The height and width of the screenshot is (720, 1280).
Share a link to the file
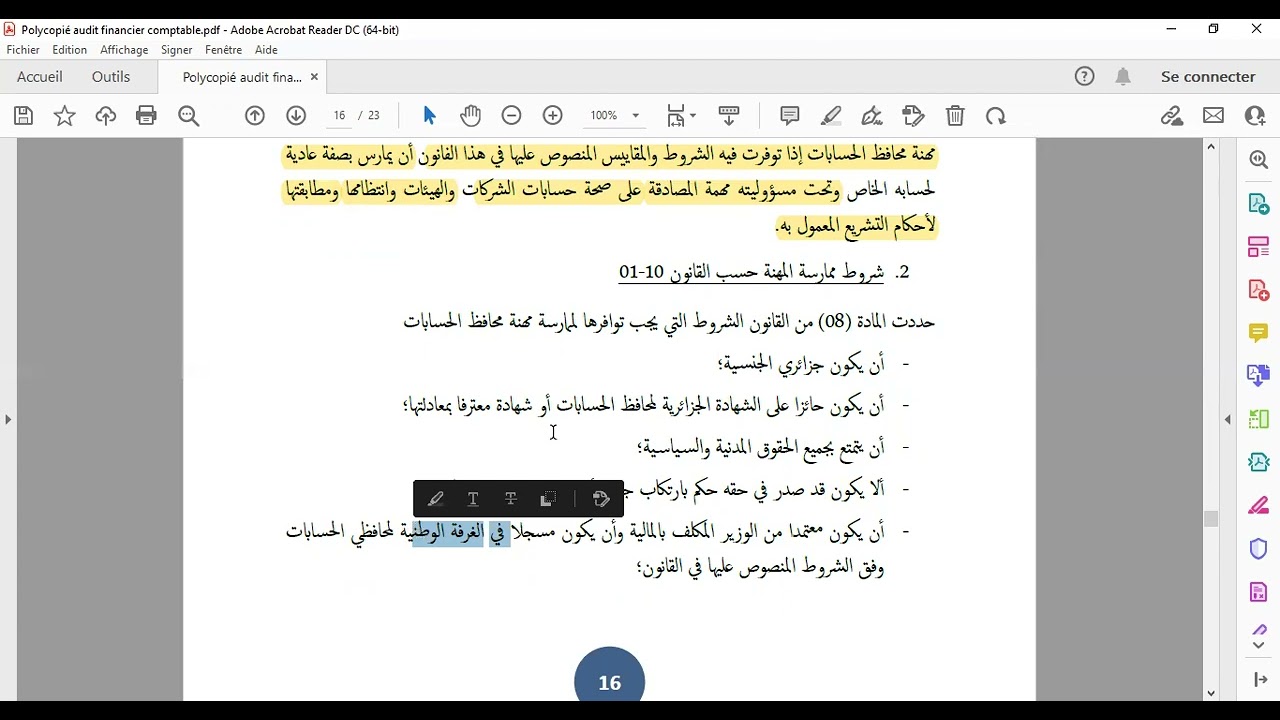1172,116
